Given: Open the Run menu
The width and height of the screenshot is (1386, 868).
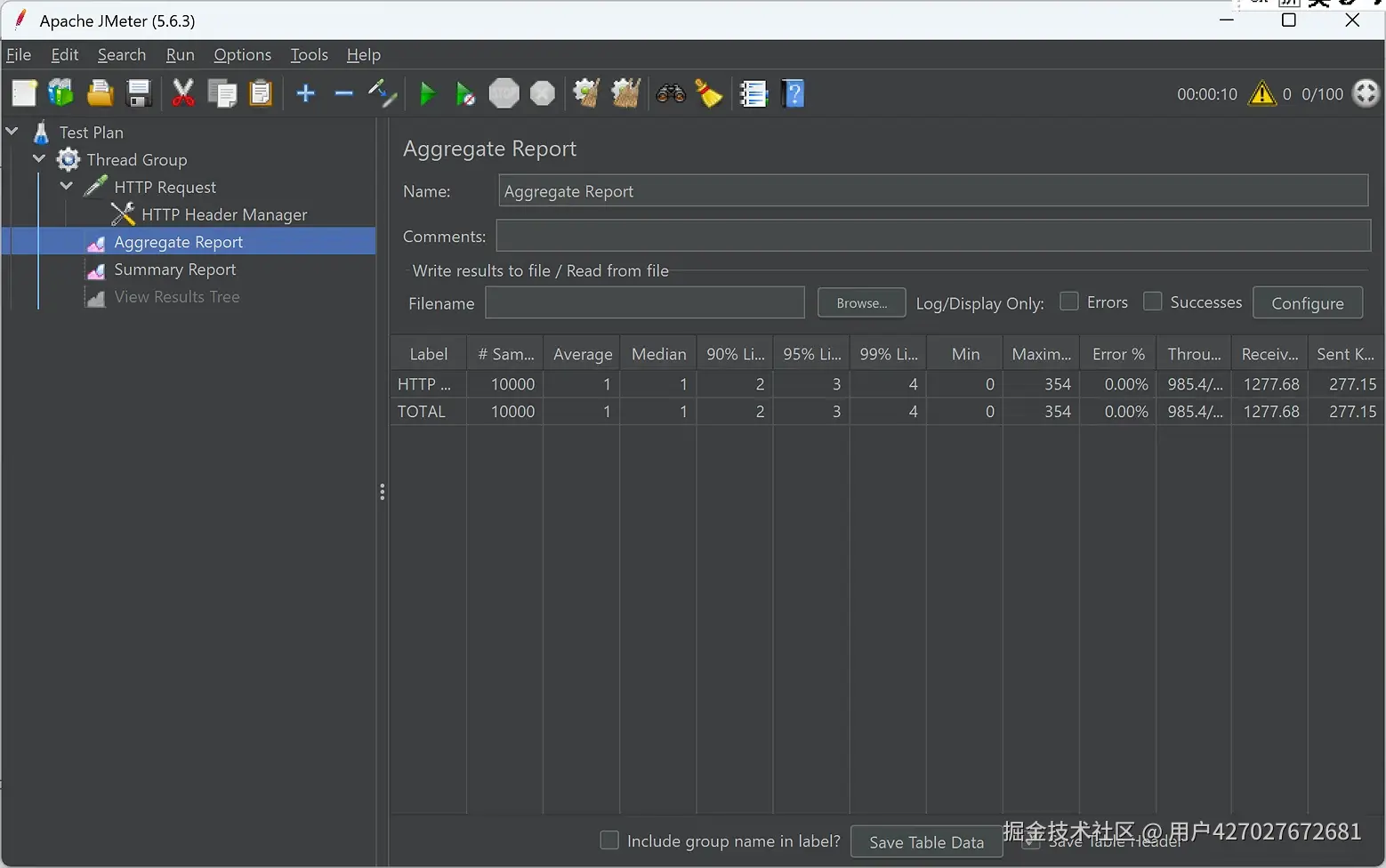Looking at the screenshot, I should (x=180, y=54).
